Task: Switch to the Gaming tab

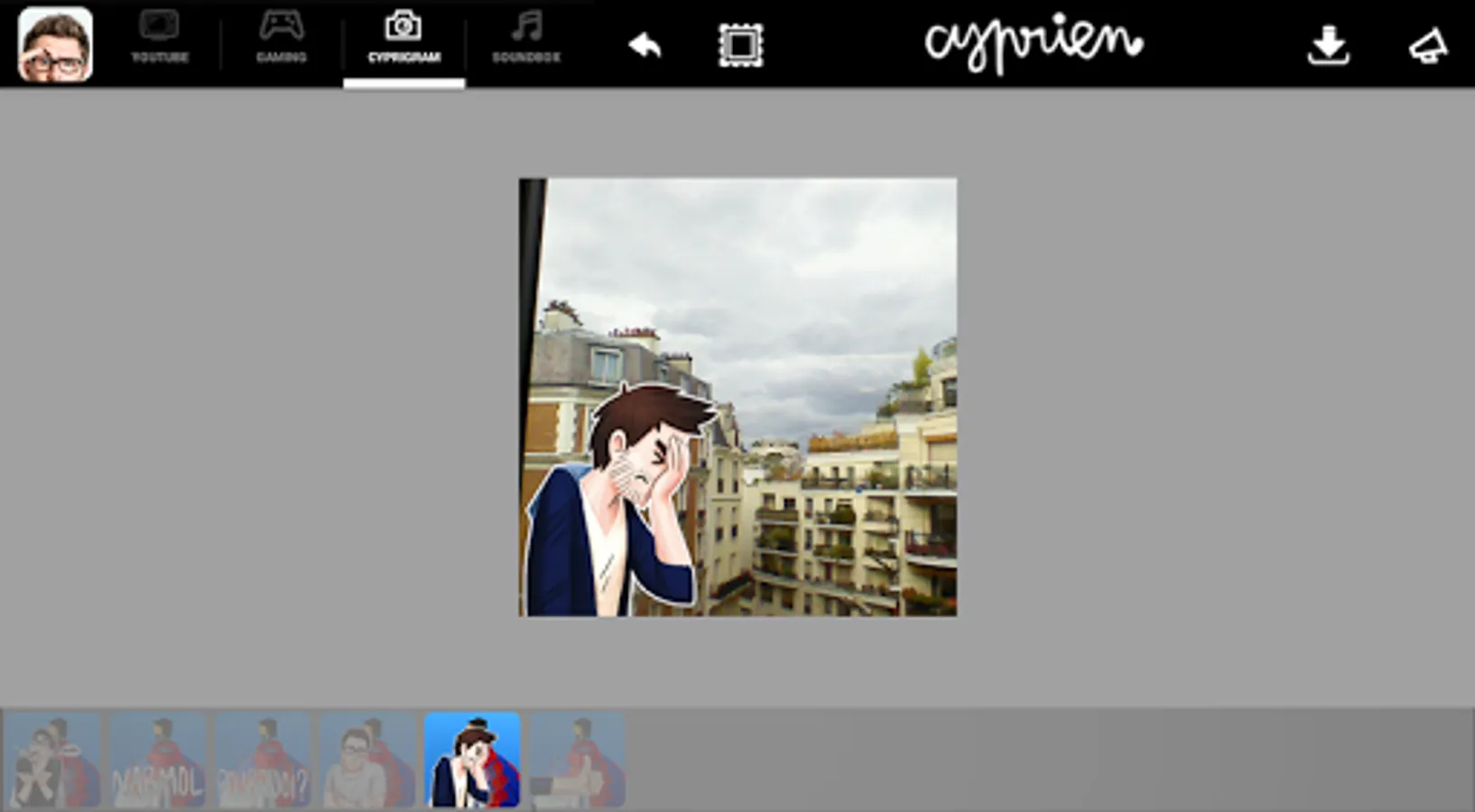Action: coord(282,39)
